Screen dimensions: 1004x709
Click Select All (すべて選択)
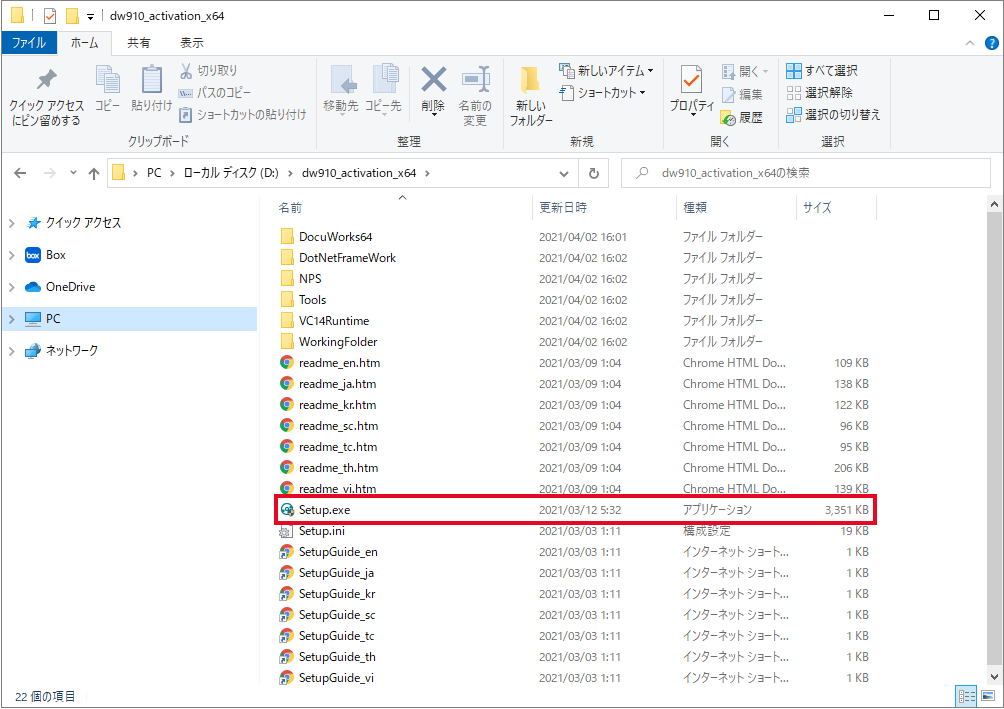pyautogui.click(x=822, y=70)
